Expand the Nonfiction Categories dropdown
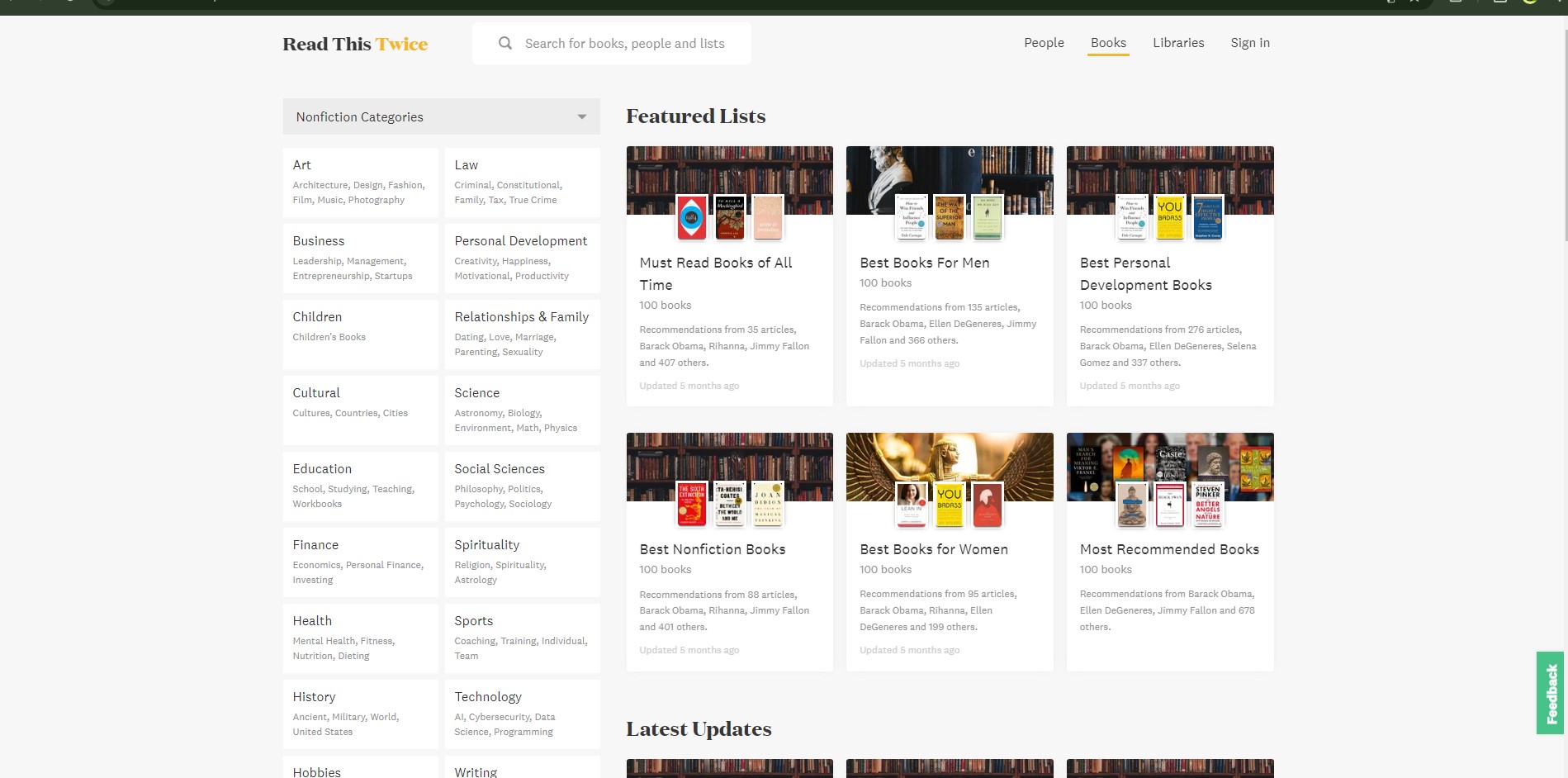 [441, 116]
